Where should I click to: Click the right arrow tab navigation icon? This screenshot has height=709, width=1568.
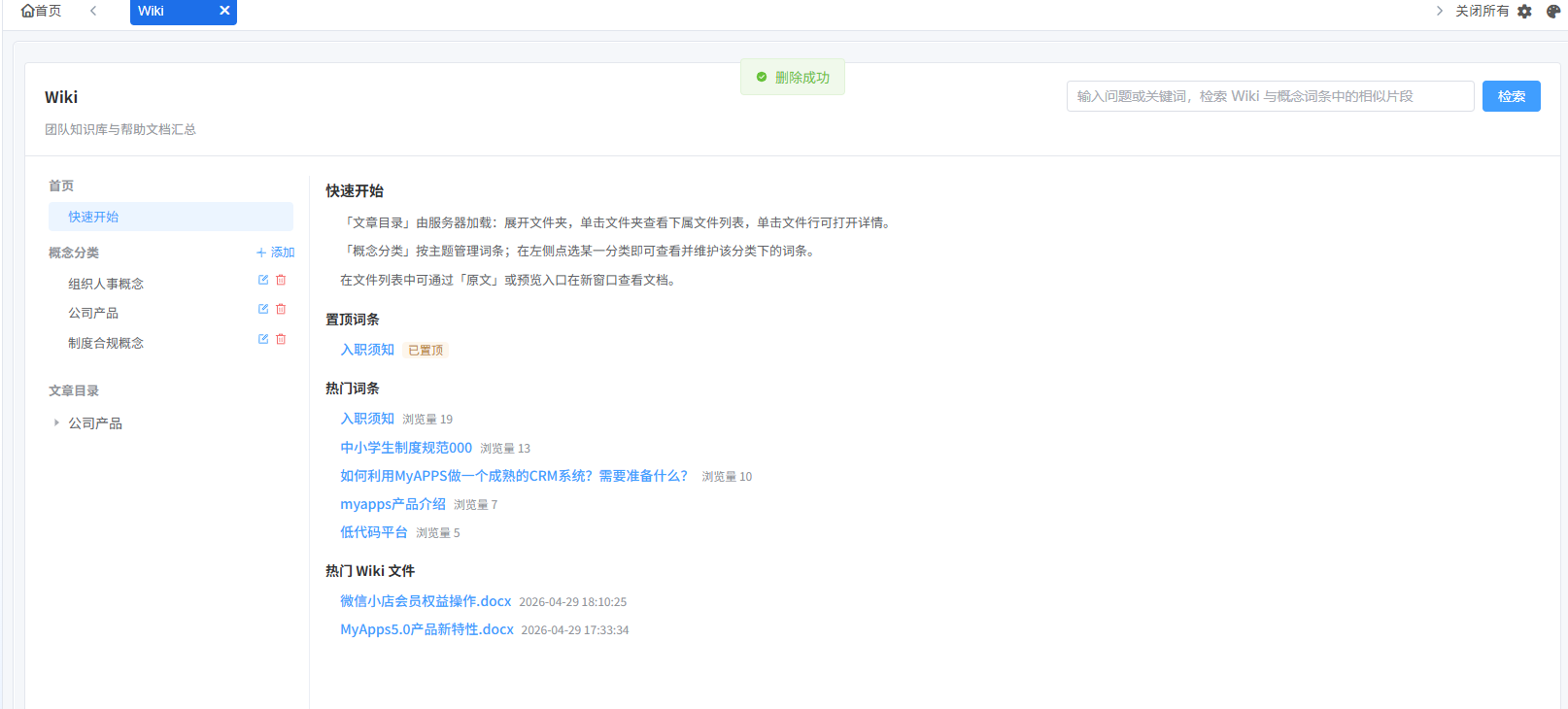[x=1439, y=11]
